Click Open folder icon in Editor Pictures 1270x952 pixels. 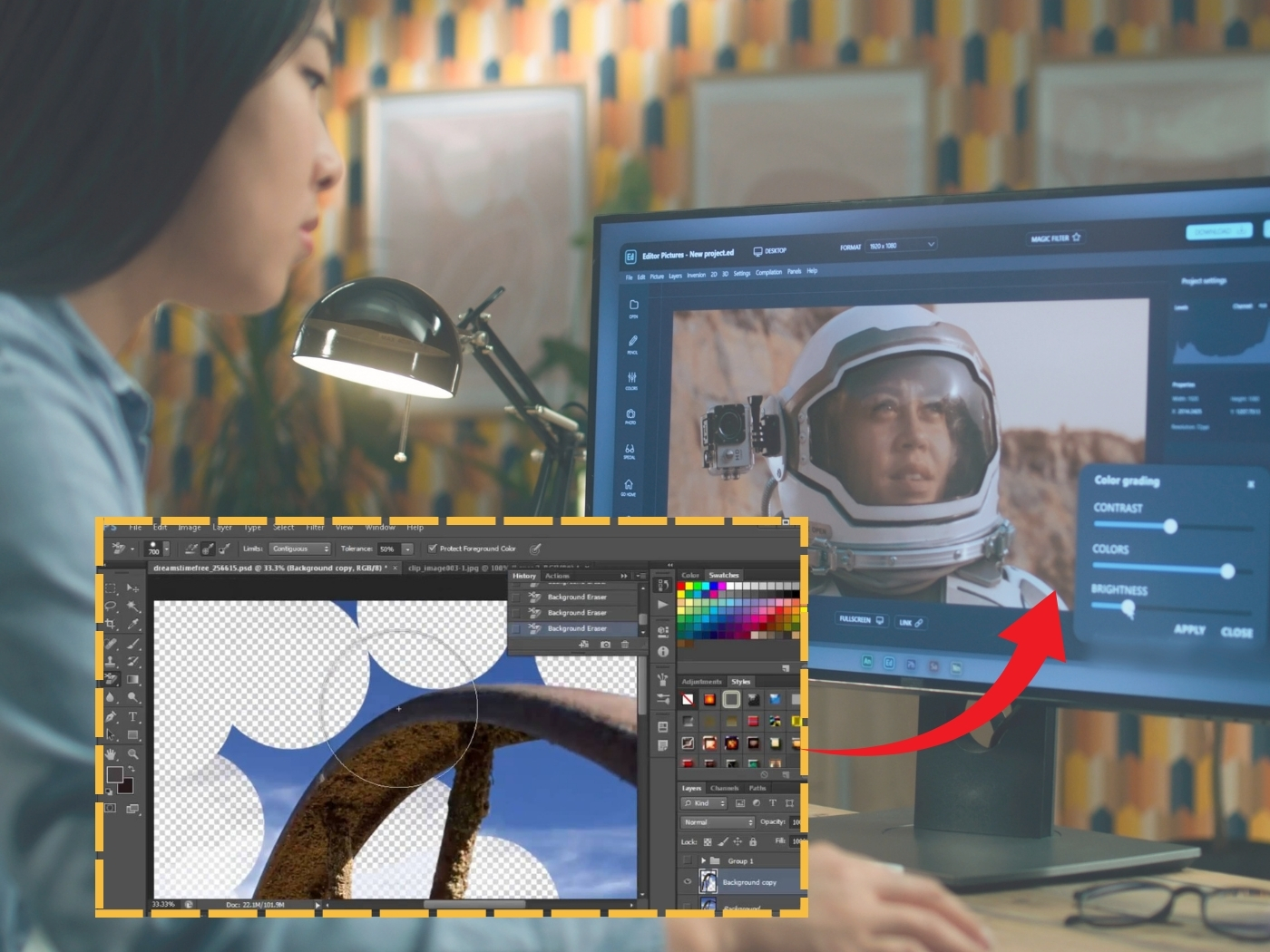(x=633, y=306)
